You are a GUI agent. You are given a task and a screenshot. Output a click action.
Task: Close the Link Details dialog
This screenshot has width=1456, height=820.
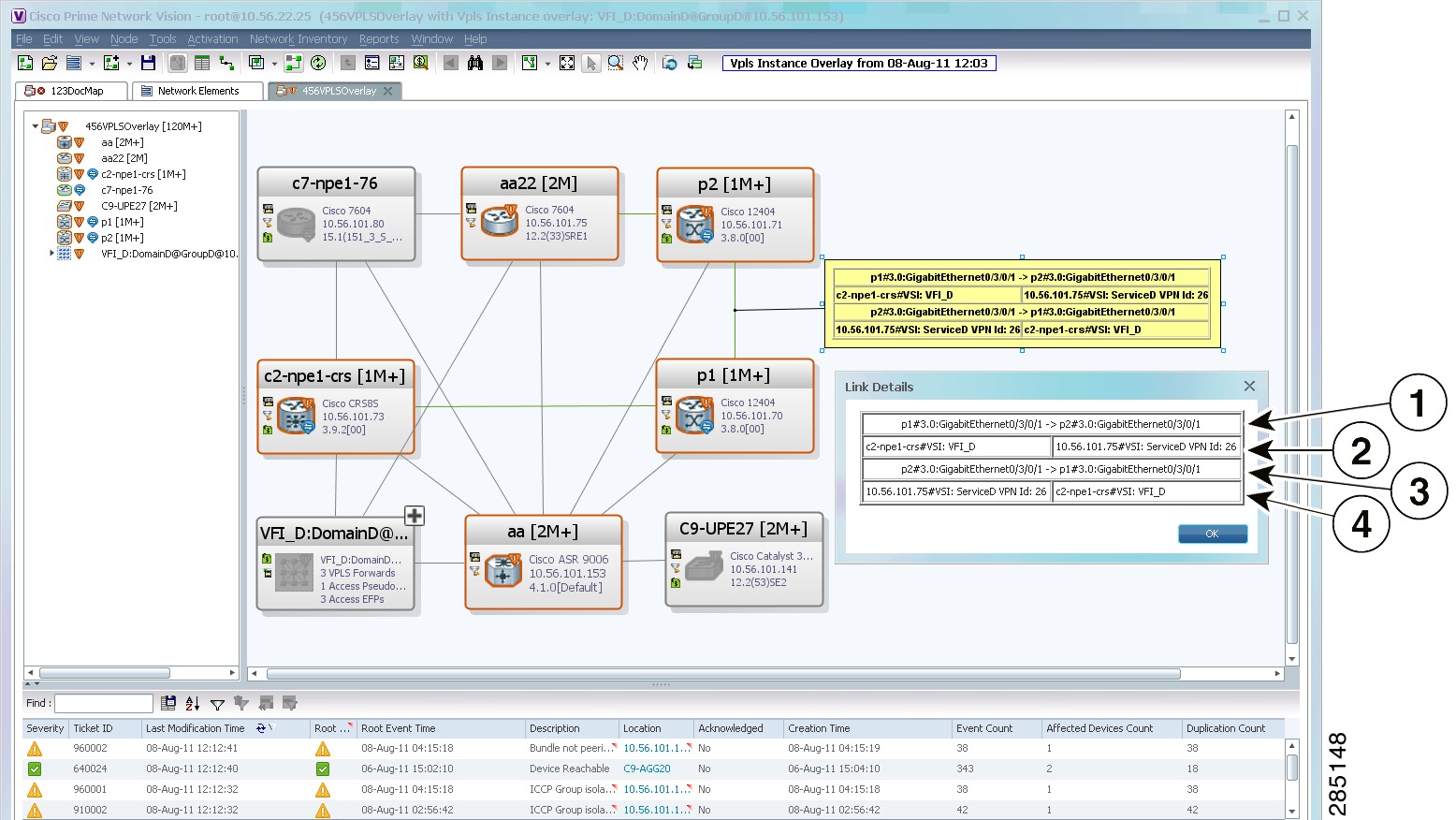click(x=1249, y=387)
